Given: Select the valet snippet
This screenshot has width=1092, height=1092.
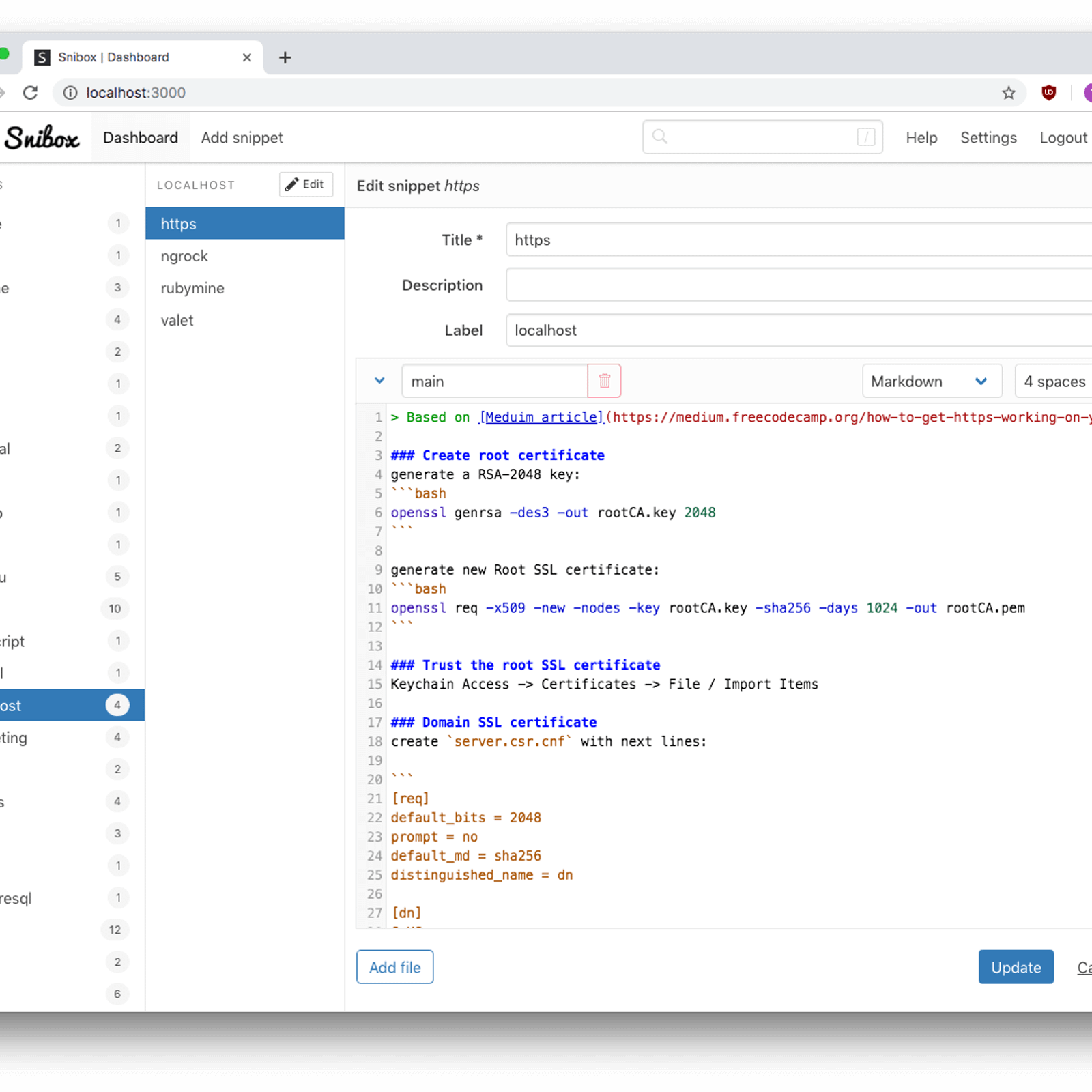Looking at the screenshot, I should [244, 320].
